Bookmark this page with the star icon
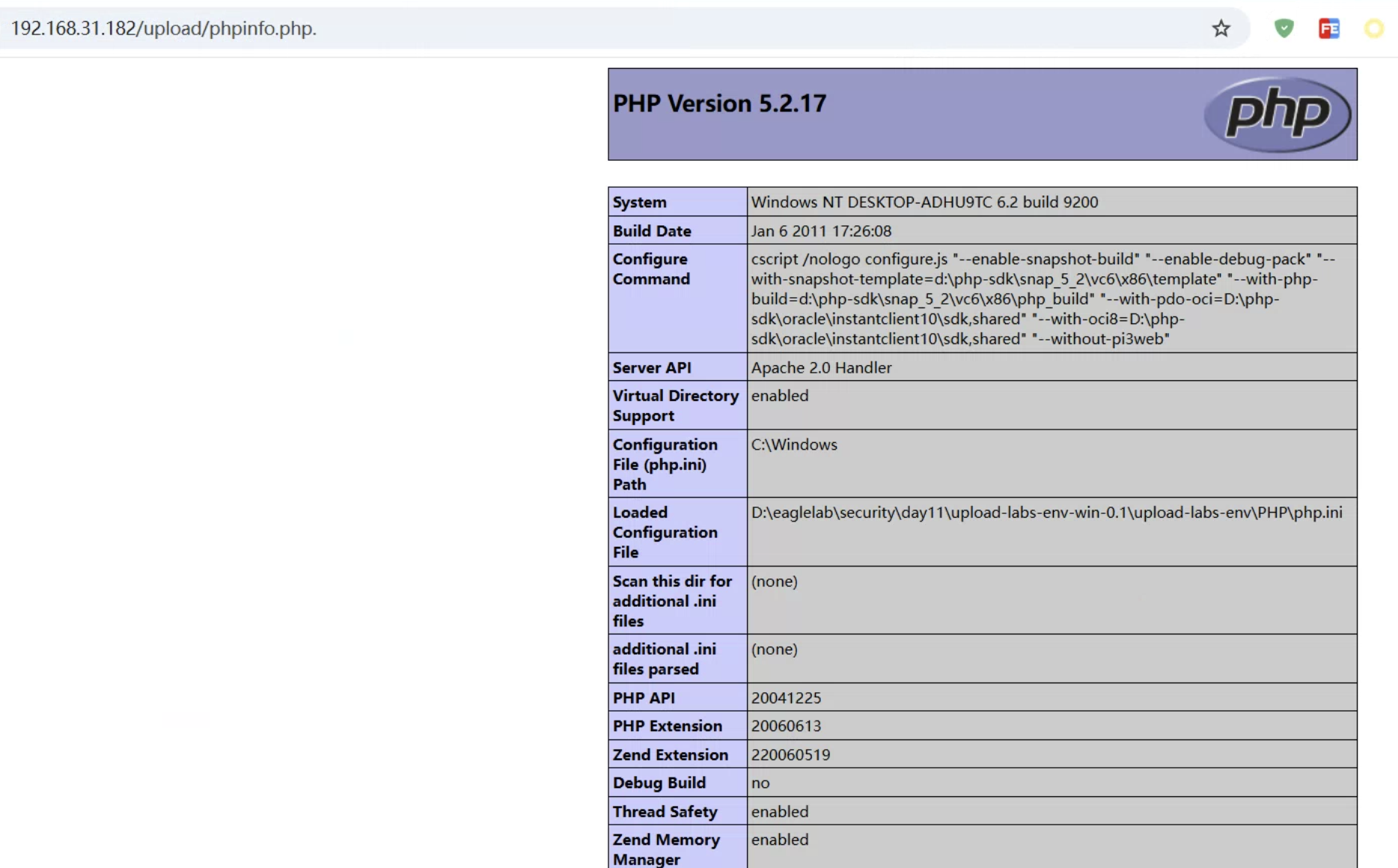The width and height of the screenshot is (1398, 868). pyautogui.click(x=1221, y=28)
